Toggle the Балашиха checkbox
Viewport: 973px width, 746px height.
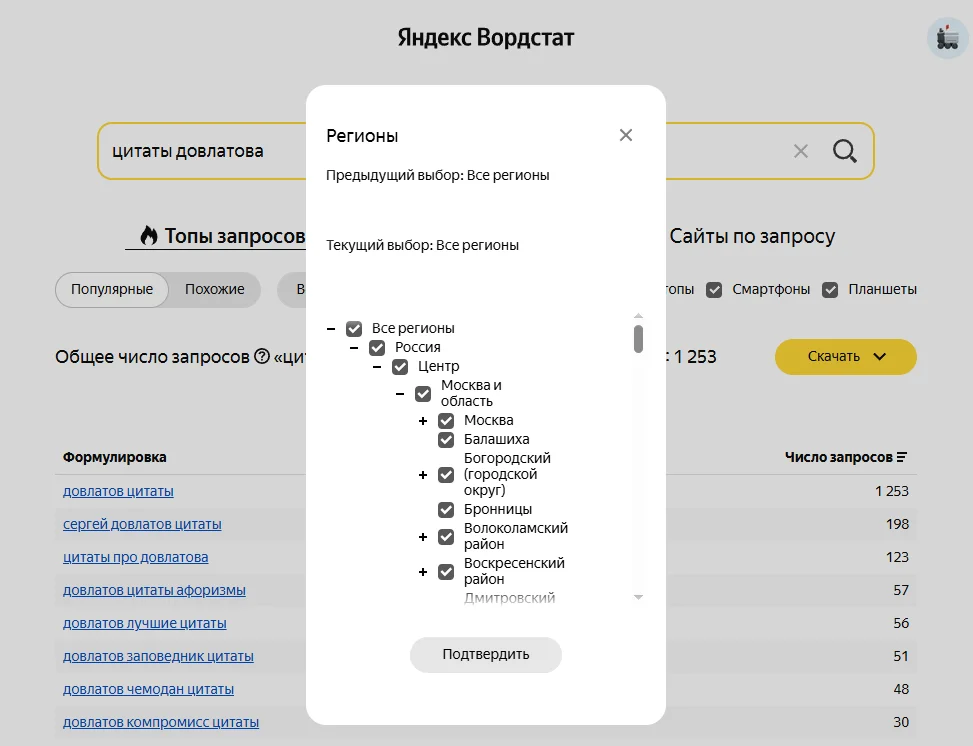[446, 439]
